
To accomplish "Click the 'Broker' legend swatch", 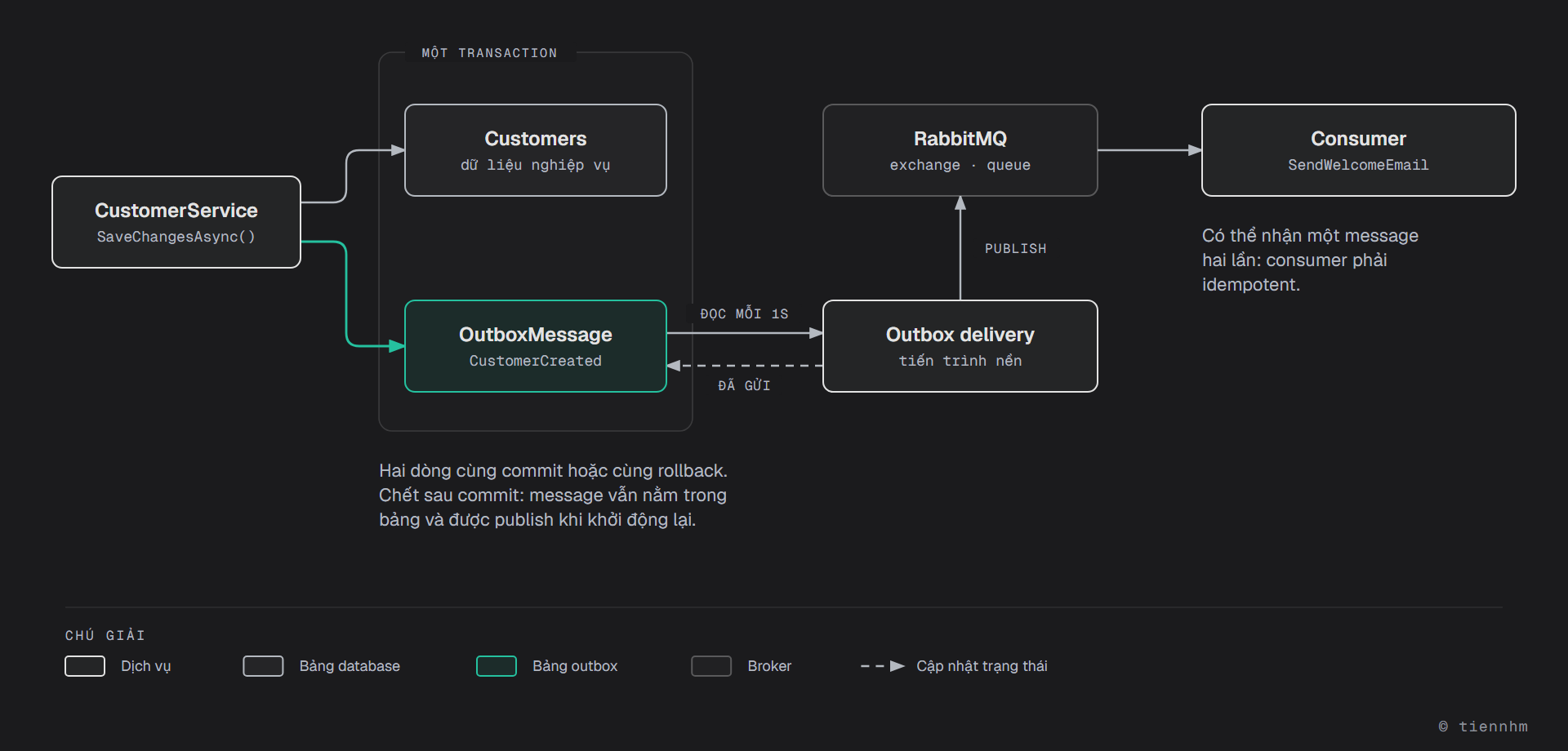I will click(x=711, y=666).
